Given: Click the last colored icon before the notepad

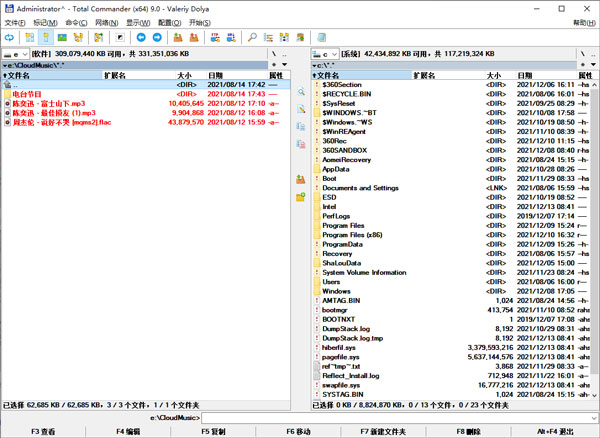Looking at the screenshot, I should (300, 37).
